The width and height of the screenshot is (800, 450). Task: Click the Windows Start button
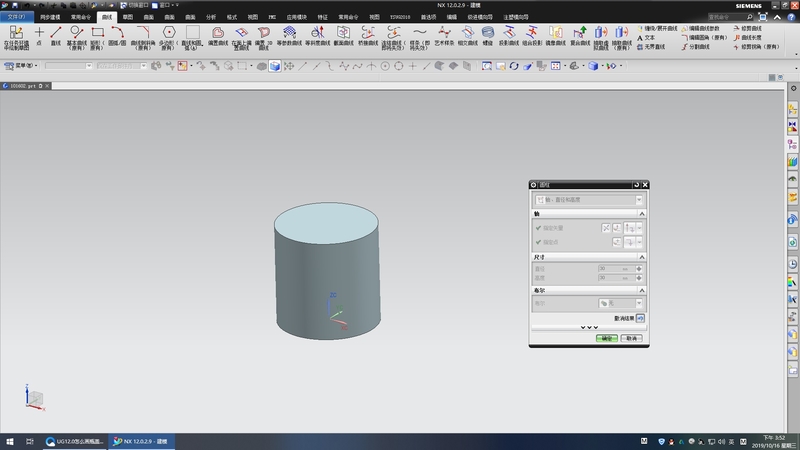10,441
